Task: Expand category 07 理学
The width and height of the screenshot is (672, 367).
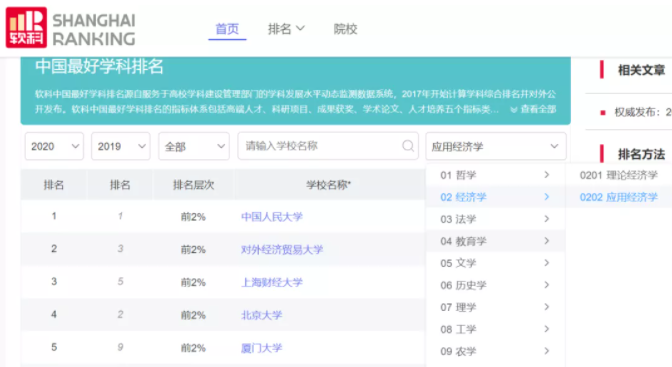Action: click(x=495, y=307)
